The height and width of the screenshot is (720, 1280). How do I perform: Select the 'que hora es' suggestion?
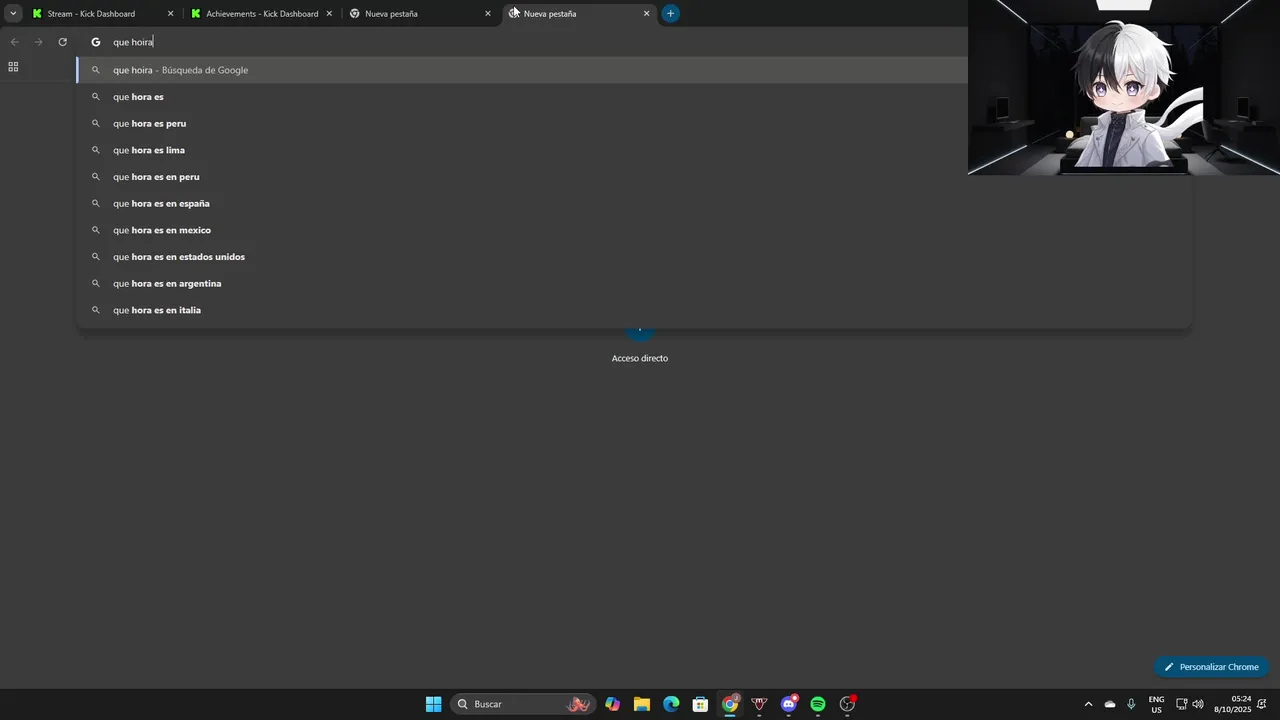(x=633, y=97)
